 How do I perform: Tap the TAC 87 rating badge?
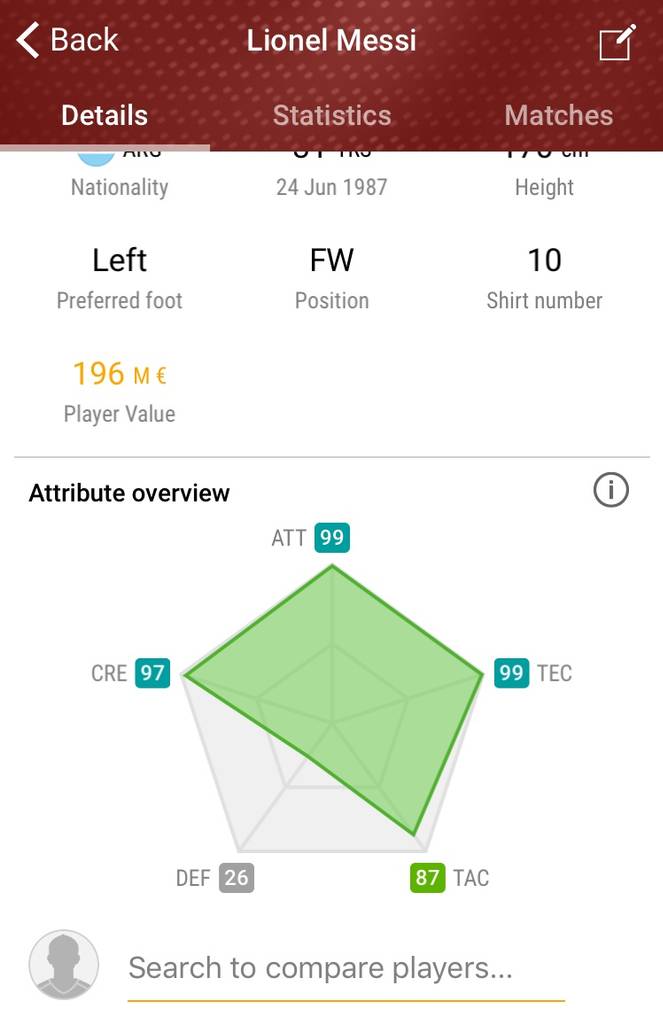tap(427, 877)
